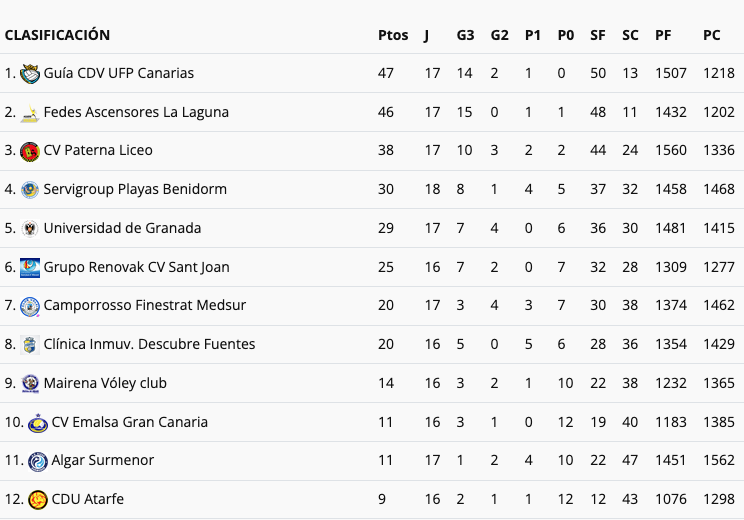744x520 pixels.
Task: Click the CV Paterna Liceo team crest
Action: point(30,151)
